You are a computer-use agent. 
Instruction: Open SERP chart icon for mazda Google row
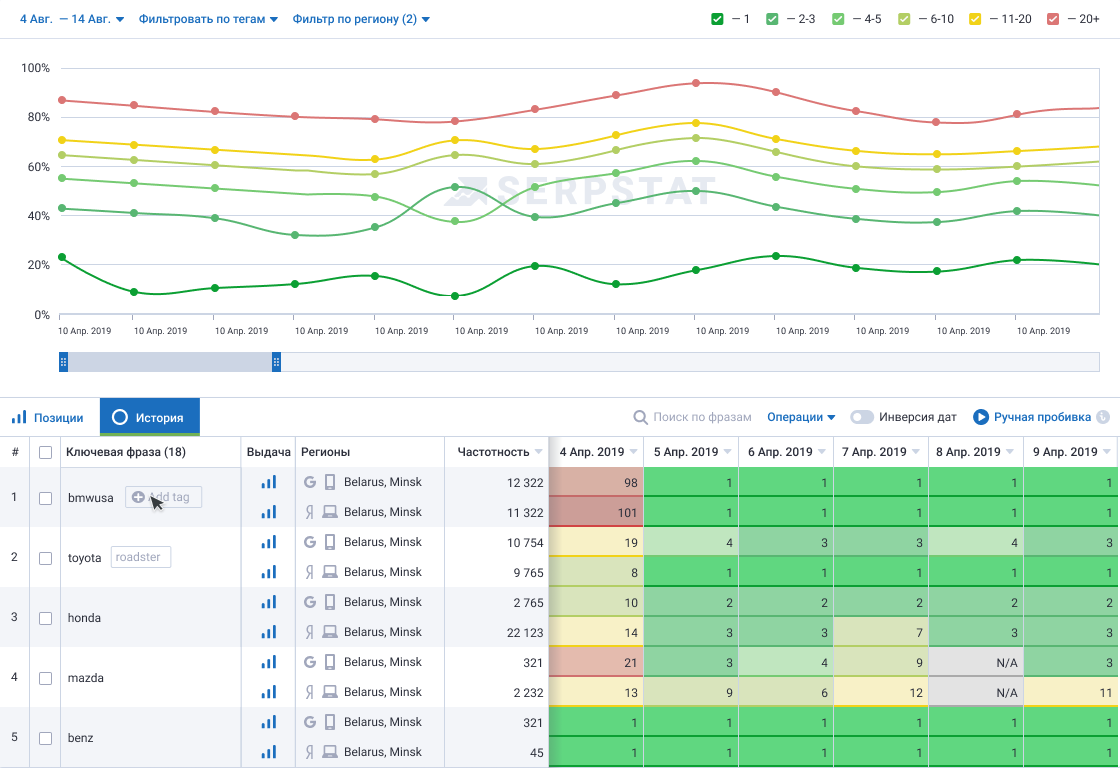[x=269, y=662]
